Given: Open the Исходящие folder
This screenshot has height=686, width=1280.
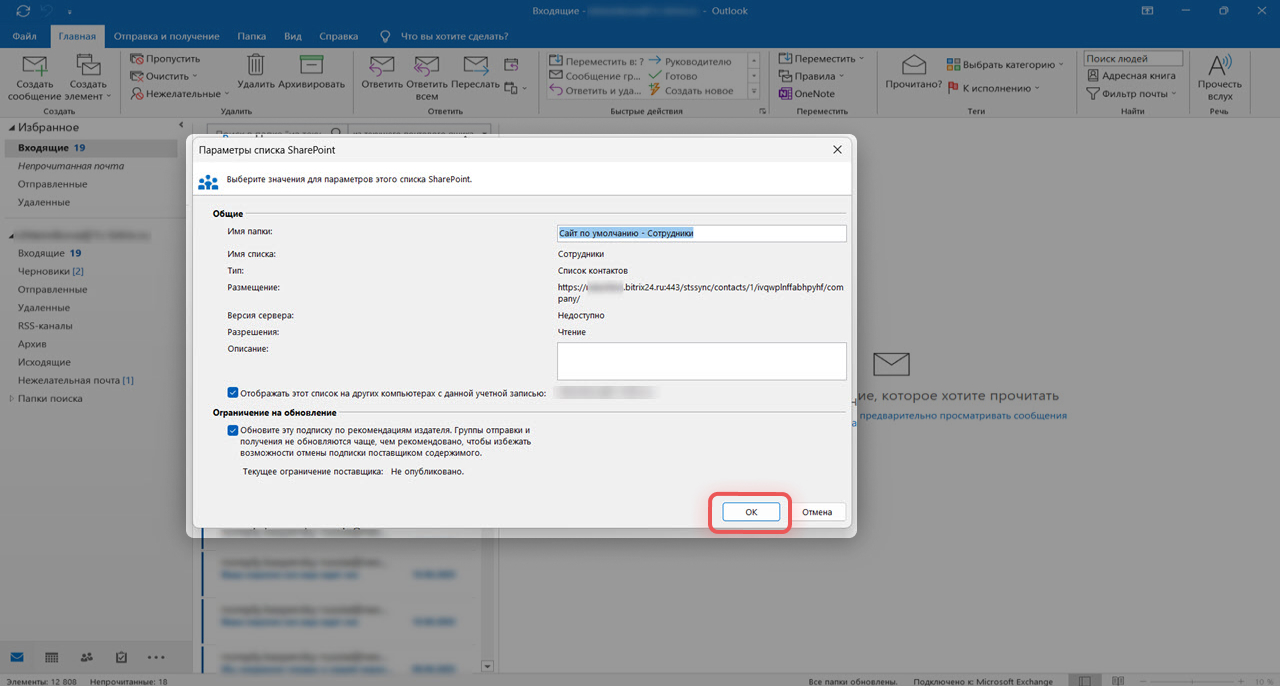Looking at the screenshot, I should [44, 362].
